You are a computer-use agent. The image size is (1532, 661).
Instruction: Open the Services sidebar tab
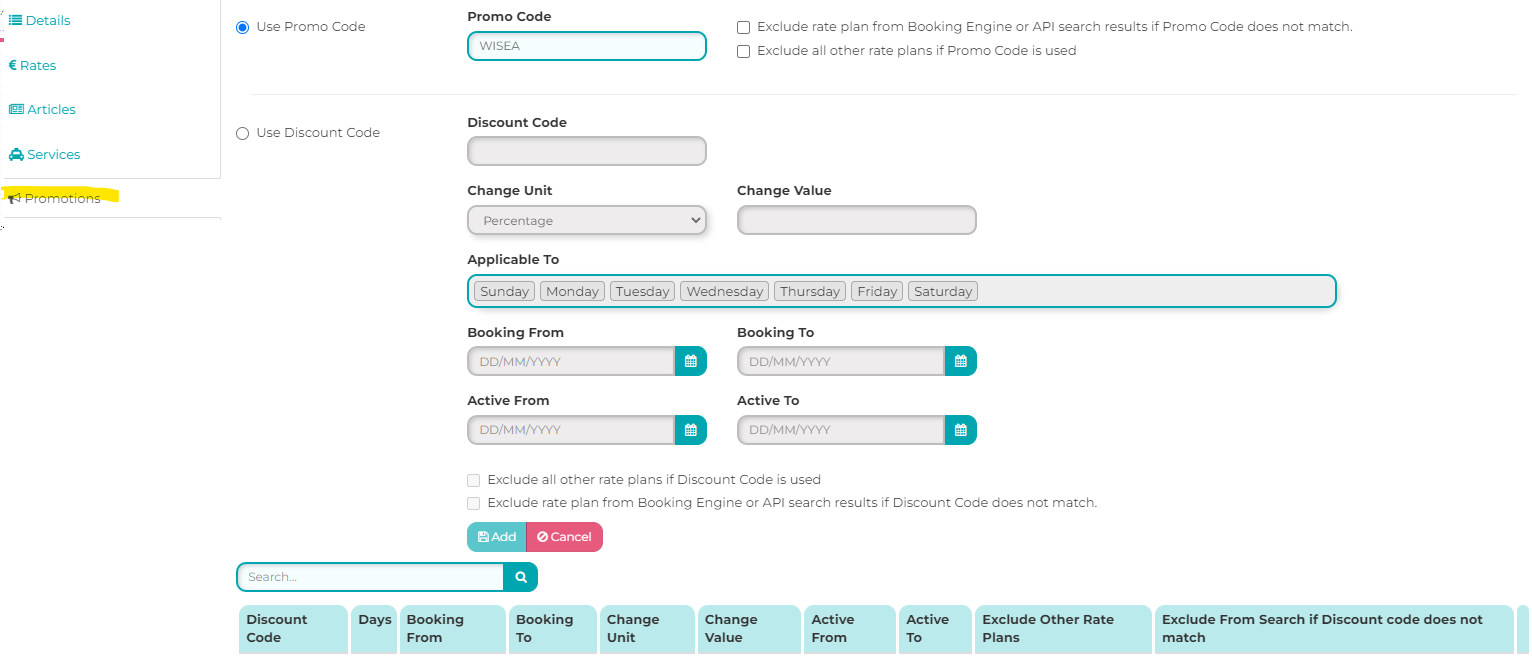pos(44,154)
